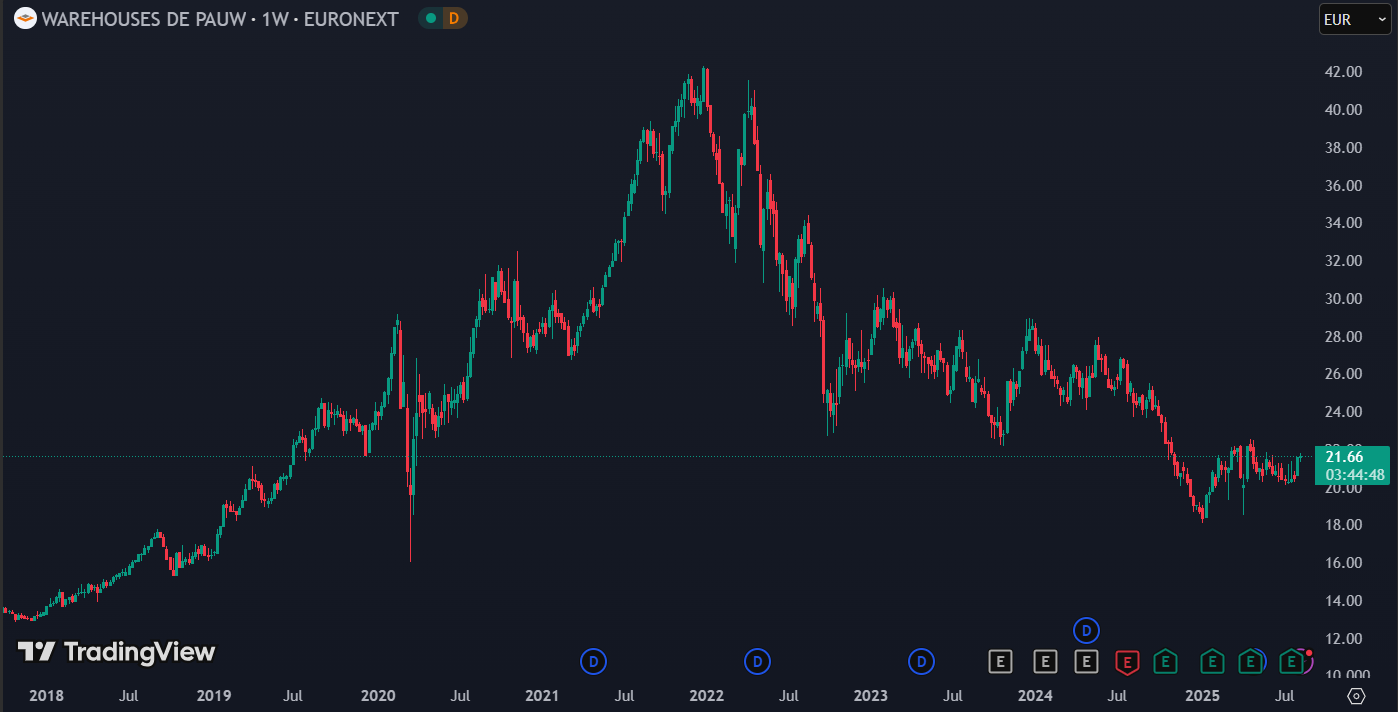Click the 2024 label on time axis
The height and width of the screenshot is (712, 1398).
click(1035, 695)
